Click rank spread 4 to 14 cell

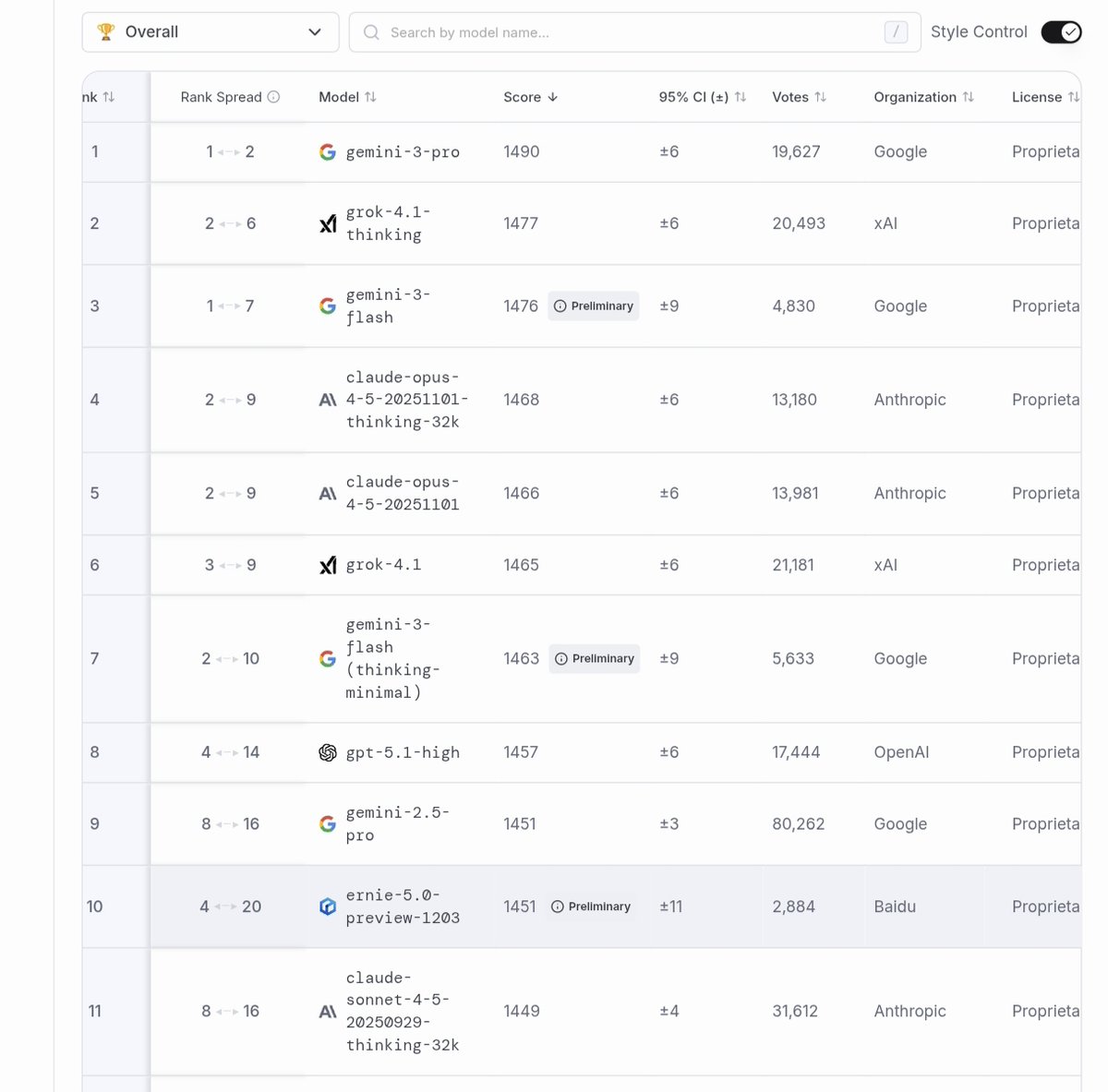click(231, 752)
